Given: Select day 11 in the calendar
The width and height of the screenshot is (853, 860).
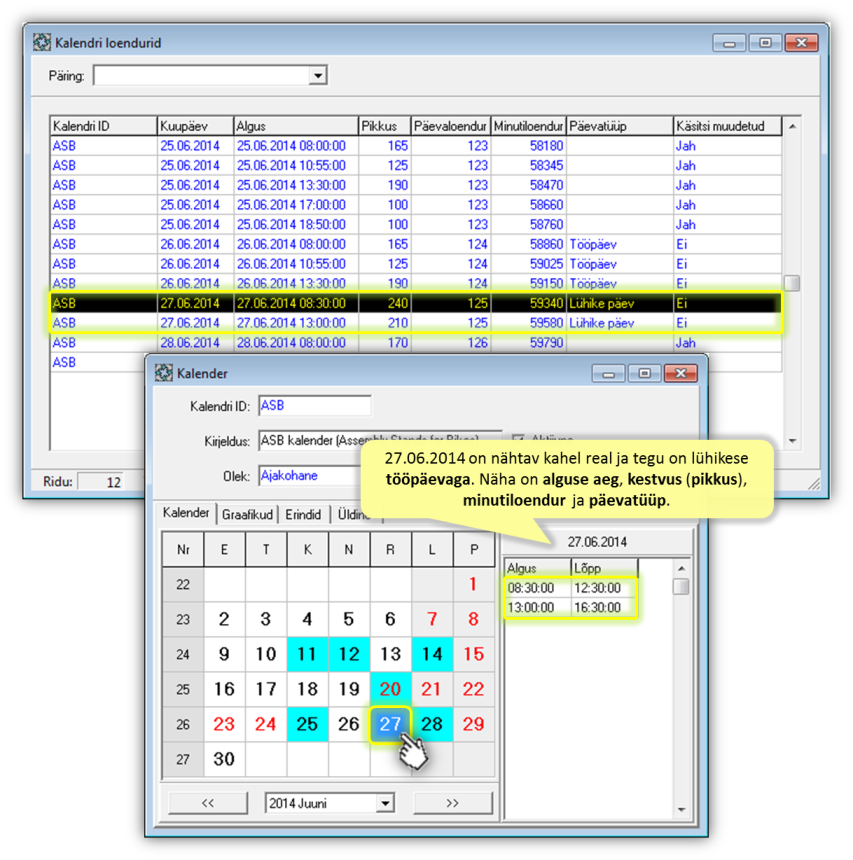Looking at the screenshot, I should pos(307,654).
